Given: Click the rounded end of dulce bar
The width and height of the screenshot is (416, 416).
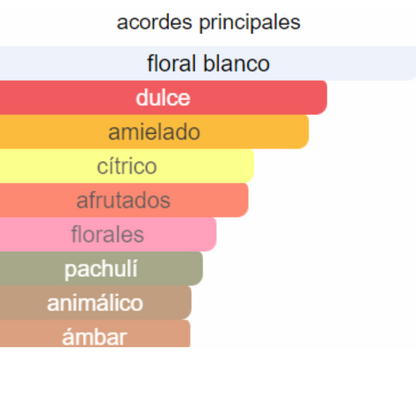Looking at the screenshot, I should pos(320,97).
